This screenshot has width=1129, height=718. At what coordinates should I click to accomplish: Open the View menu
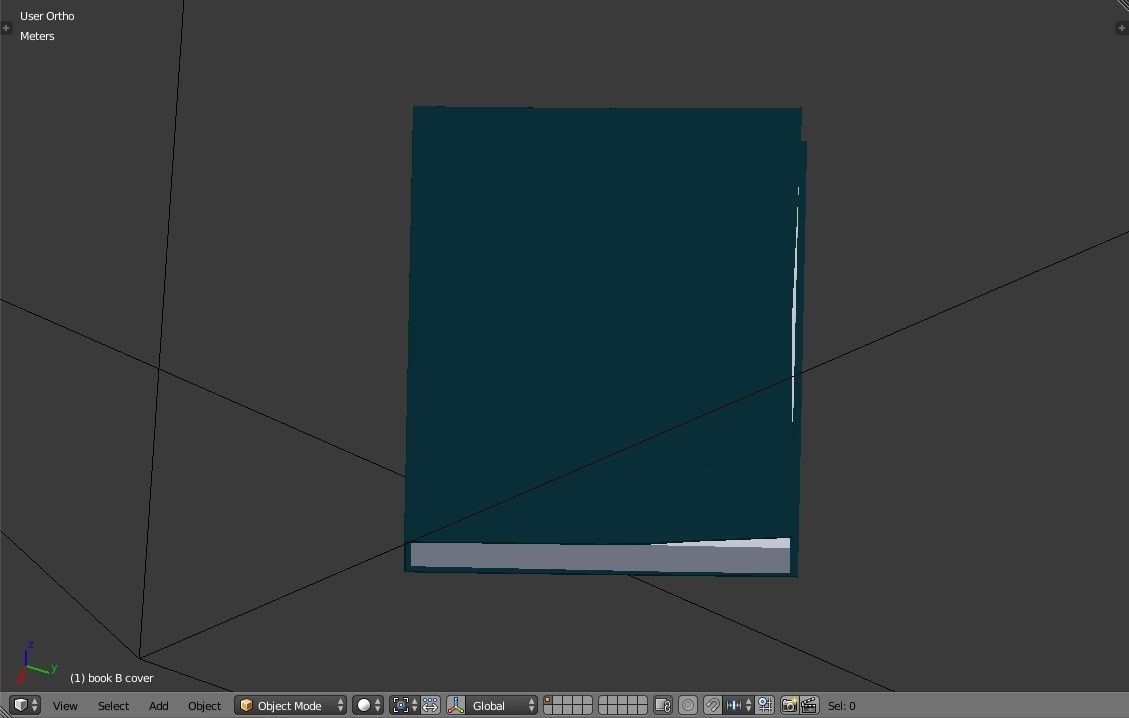point(65,706)
